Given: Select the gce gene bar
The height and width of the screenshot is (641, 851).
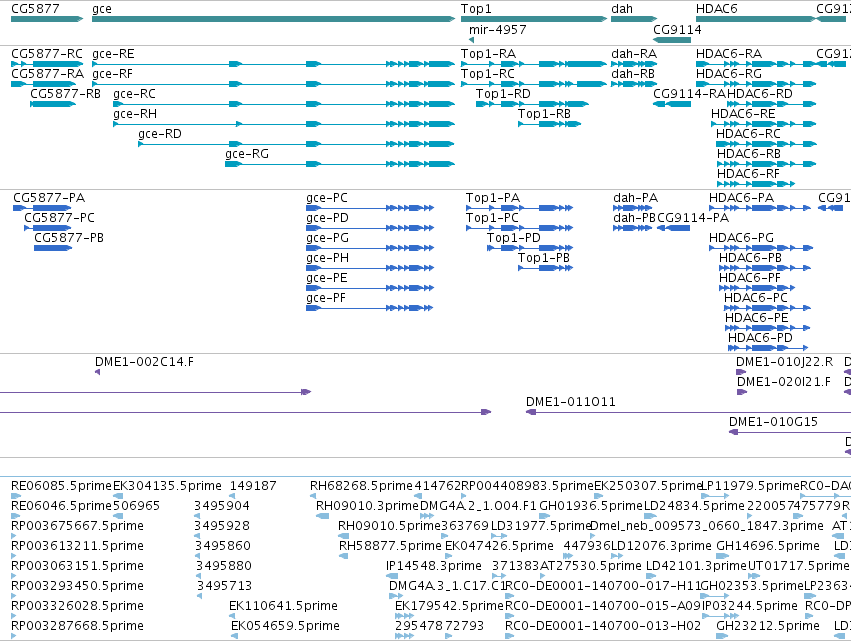Looking at the screenshot, I should pos(274,19).
